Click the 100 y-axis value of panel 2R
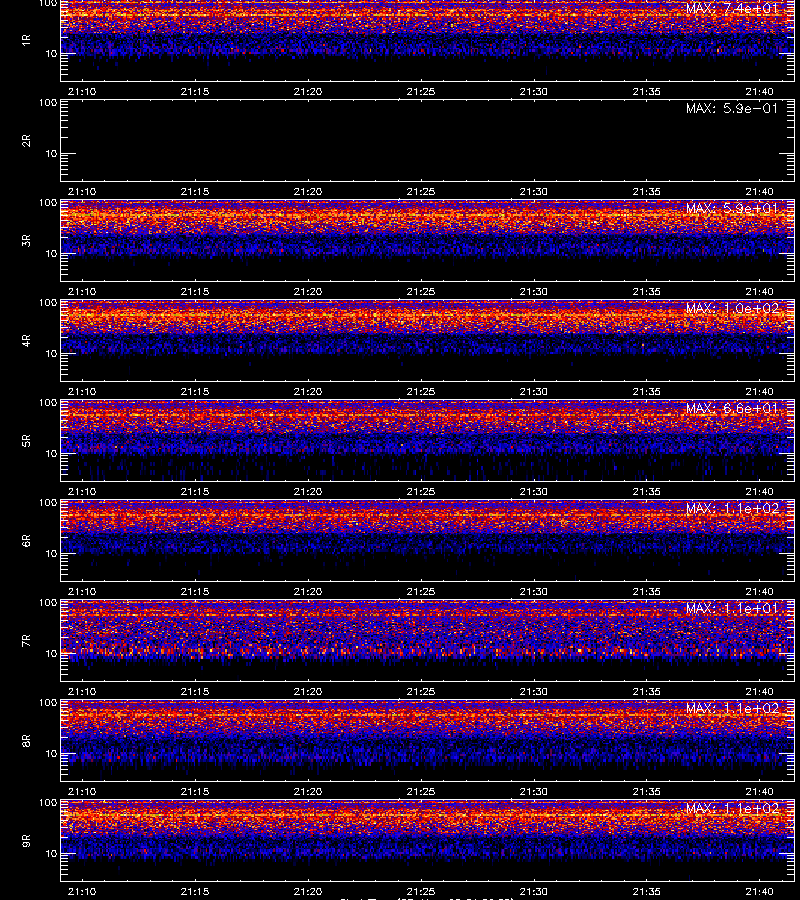 click(48, 103)
